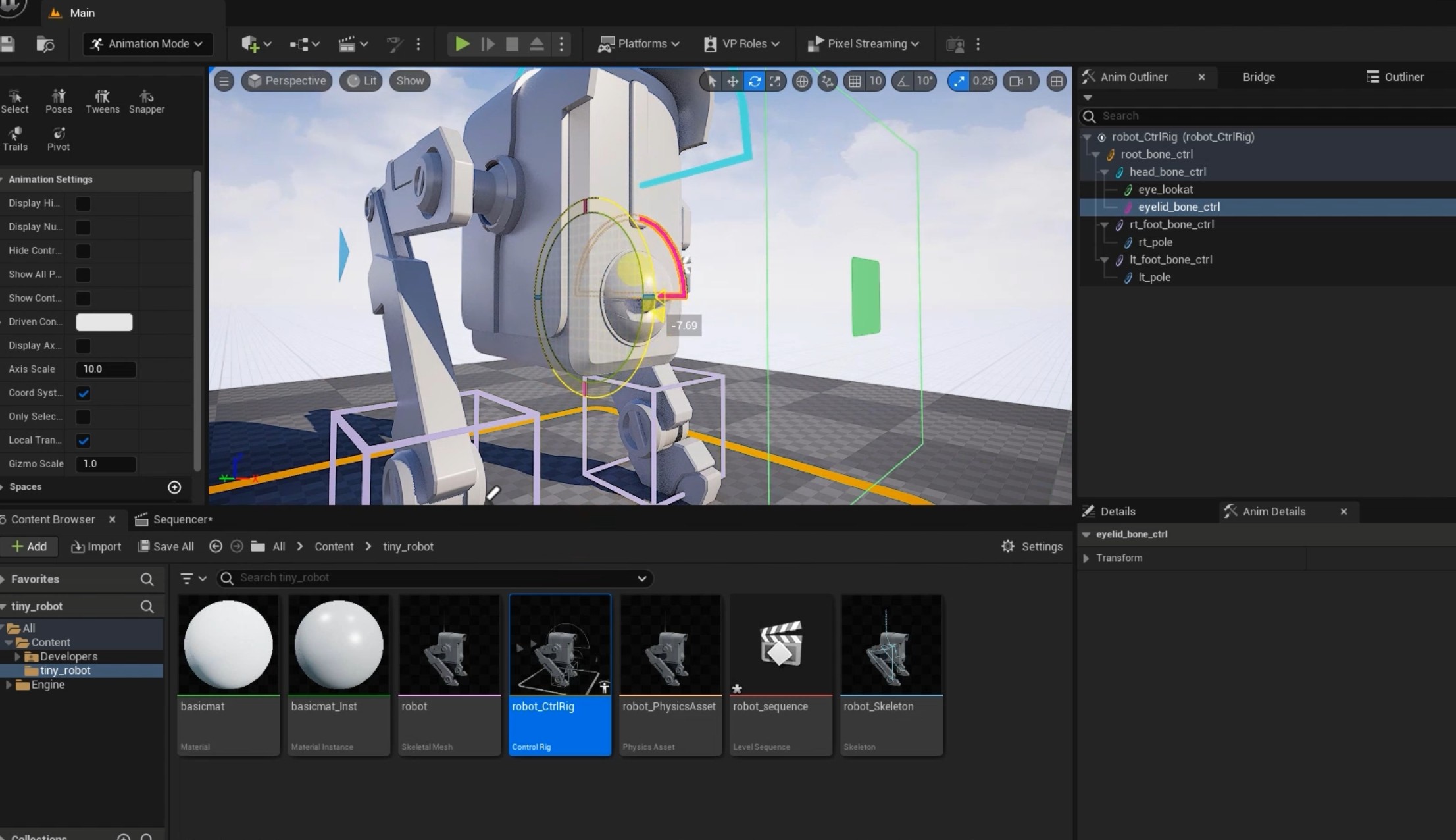Click the Poses tool icon
The image size is (1456, 840).
click(x=59, y=101)
